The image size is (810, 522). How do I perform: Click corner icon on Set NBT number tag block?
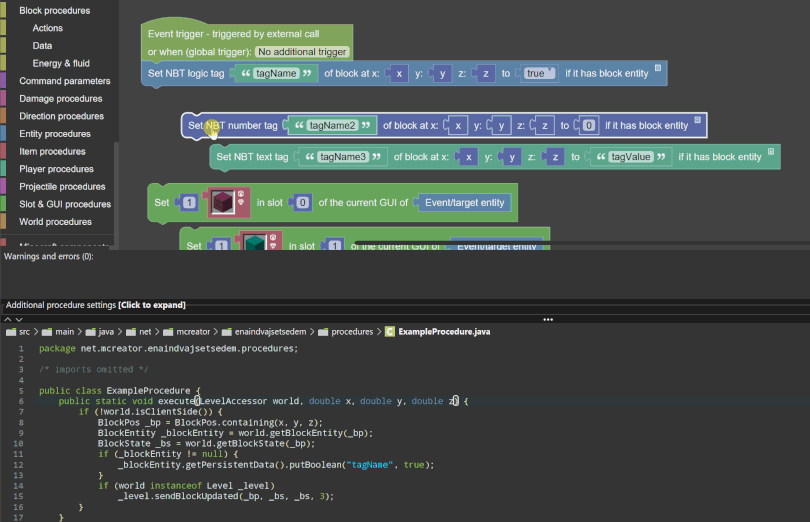point(697,120)
